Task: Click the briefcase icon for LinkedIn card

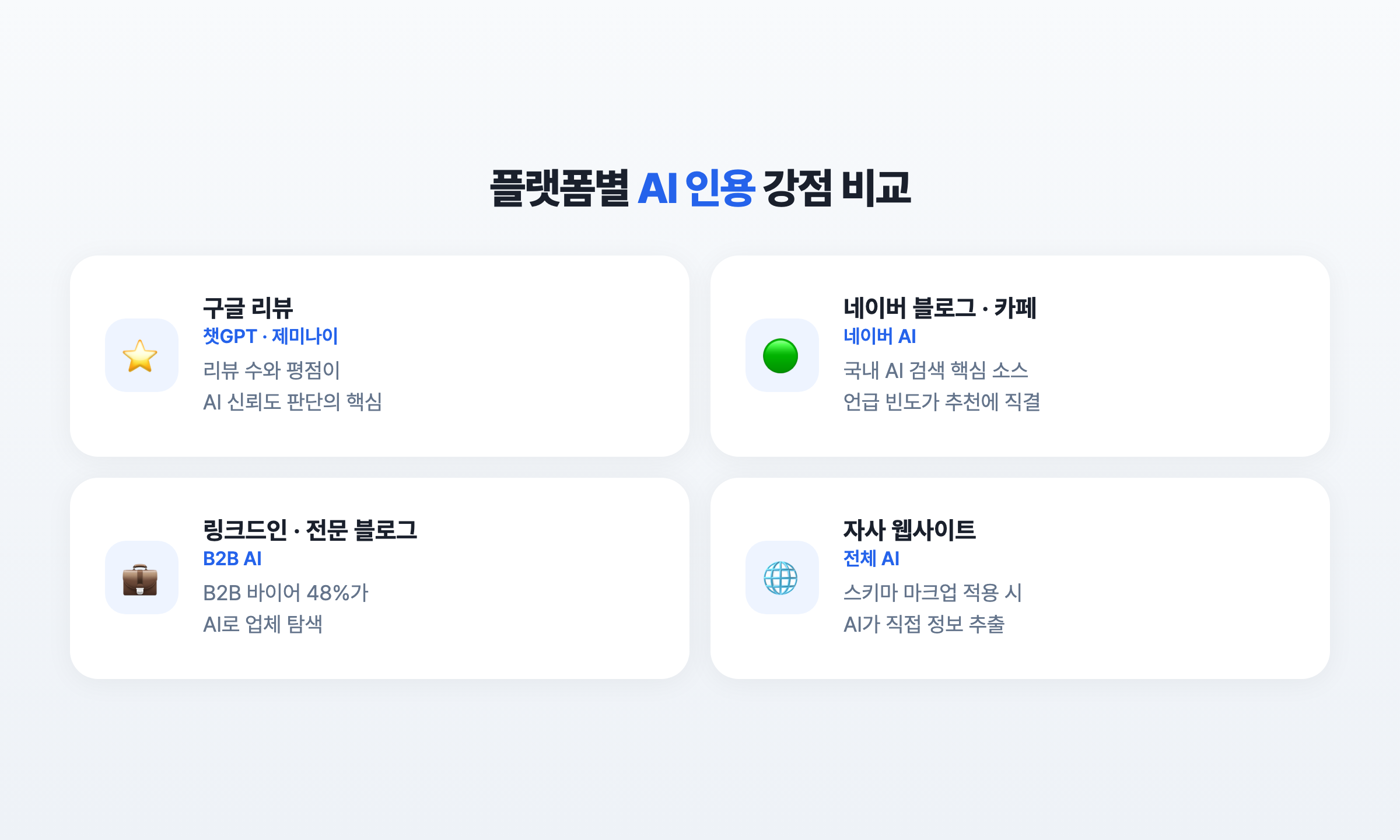Action: tap(140, 579)
